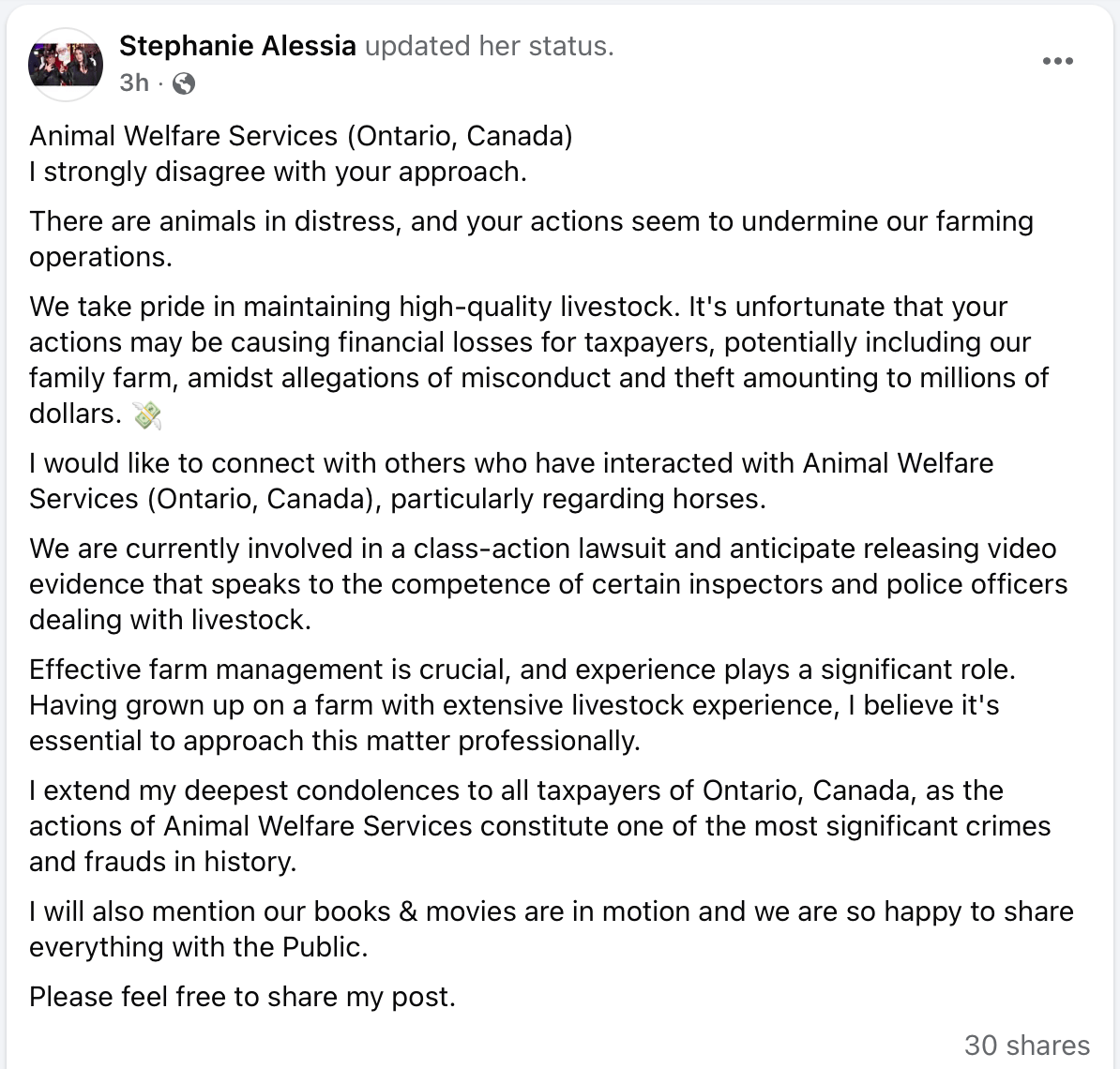Click the 3h post timestamp
Viewport: 1120px width, 1069px height.
134,83
